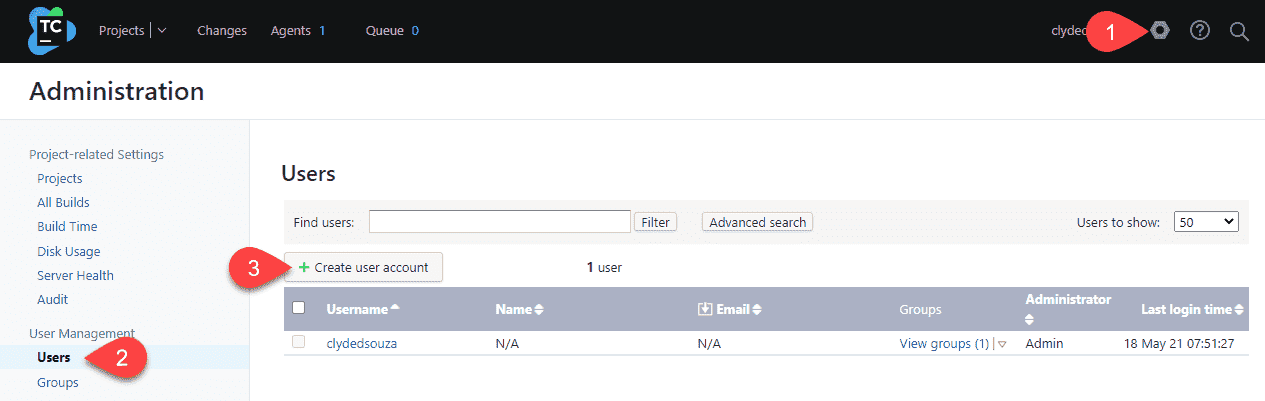Click the search magnifier icon
The height and width of the screenshot is (401, 1265).
click(x=1239, y=31)
